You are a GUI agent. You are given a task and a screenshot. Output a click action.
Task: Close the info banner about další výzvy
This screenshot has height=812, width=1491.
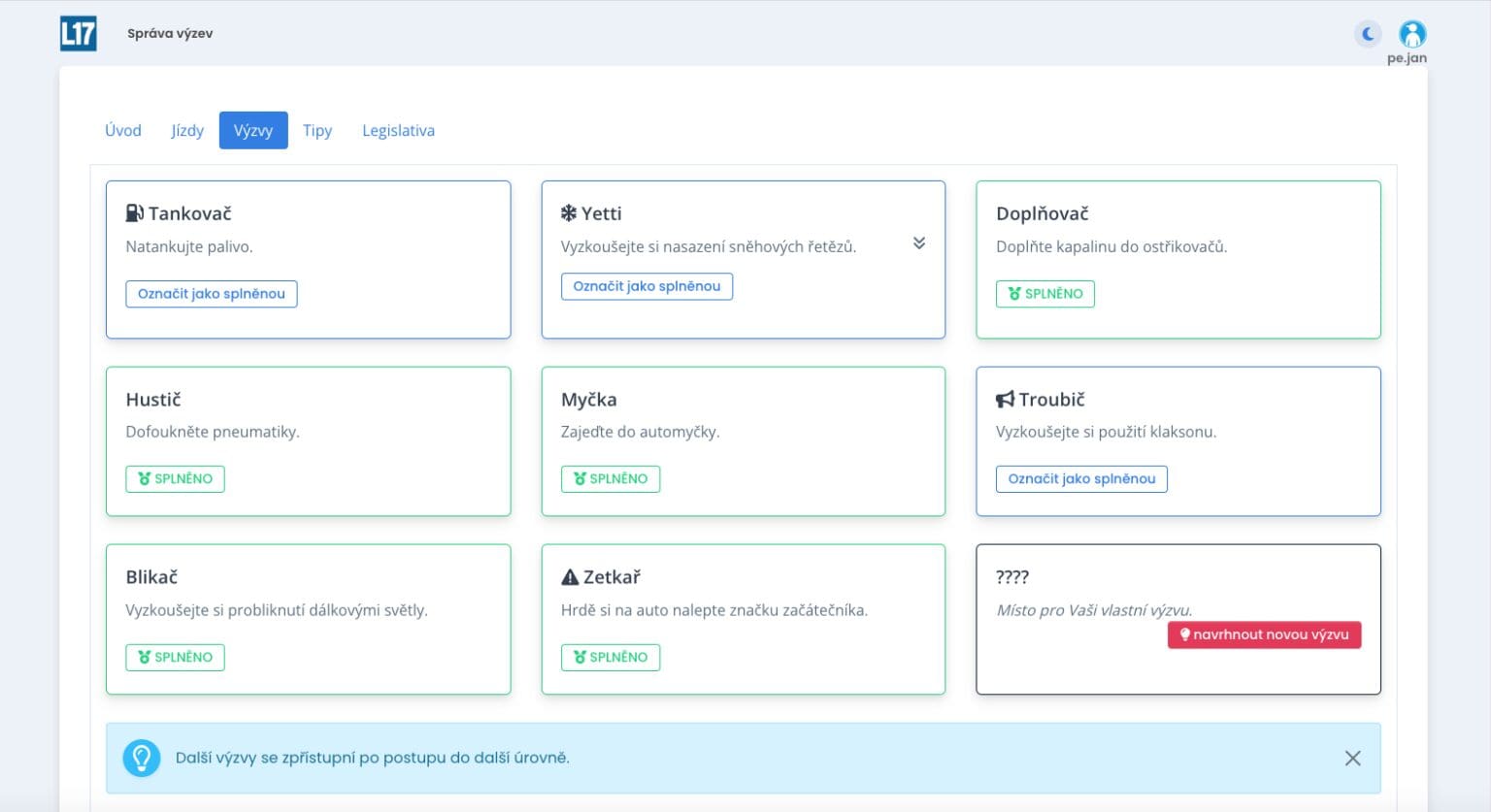point(1352,758)
